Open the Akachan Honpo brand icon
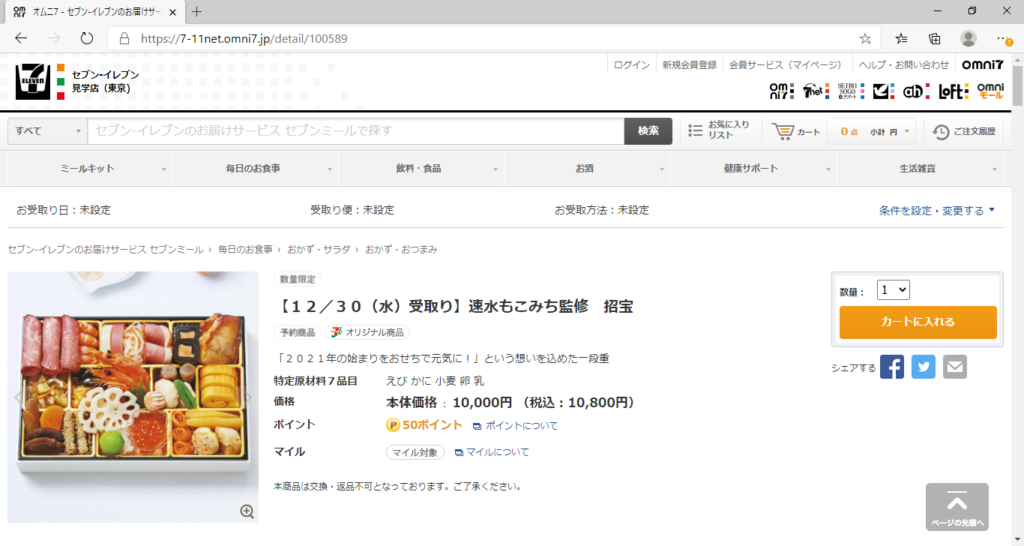The width and height of the screenshot is (1024, 546). tap(916, 91)
